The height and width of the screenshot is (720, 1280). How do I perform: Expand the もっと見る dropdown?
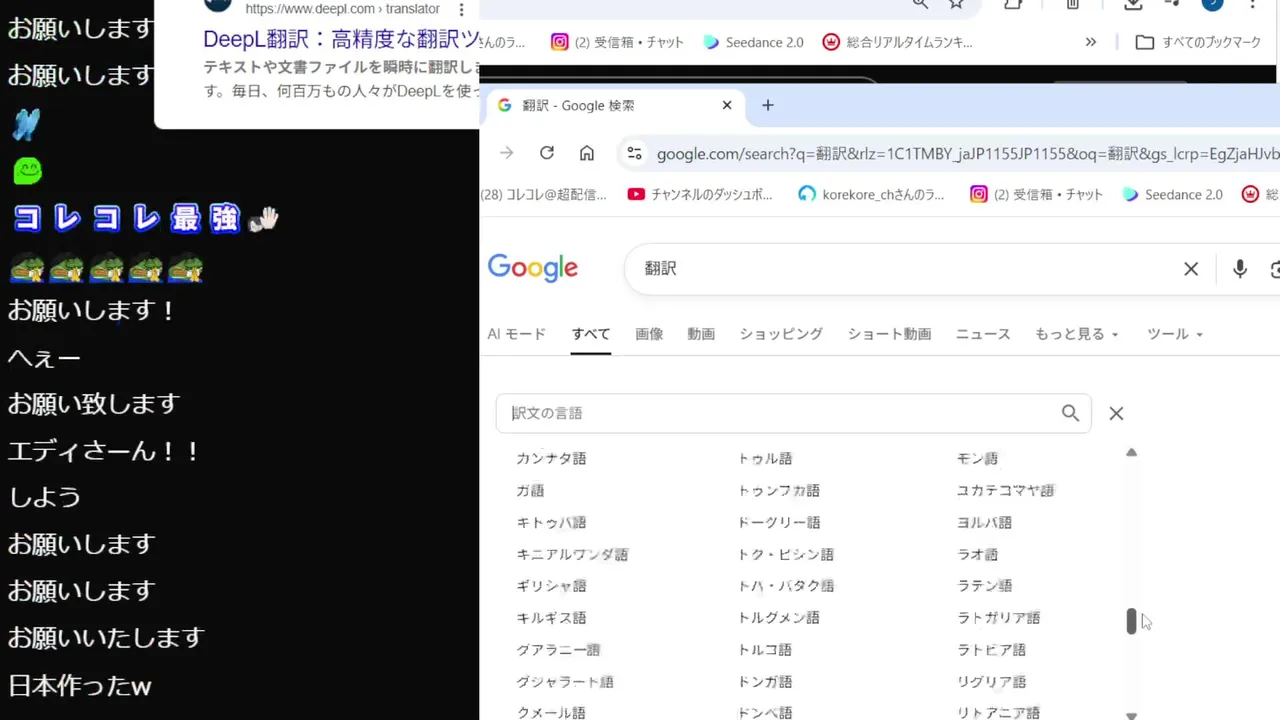(1077, 334)
